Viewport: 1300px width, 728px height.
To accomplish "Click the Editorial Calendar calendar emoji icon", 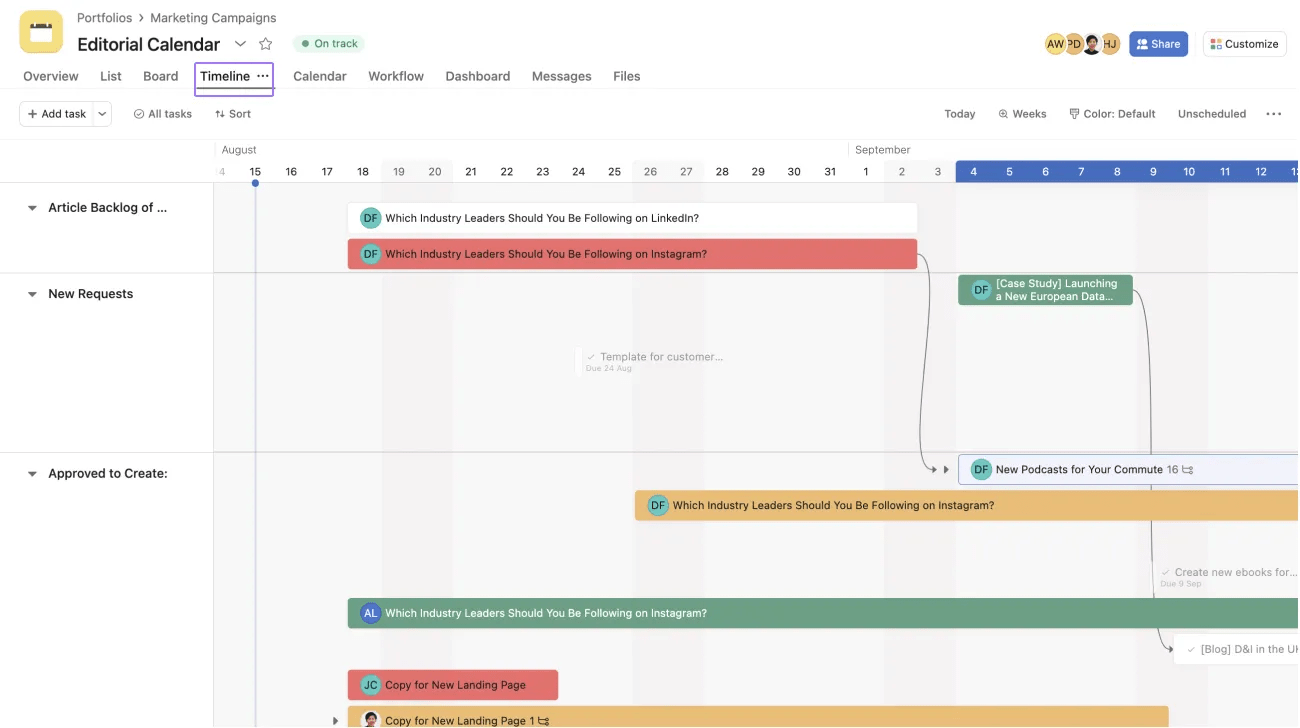I will tap(40, 31).
